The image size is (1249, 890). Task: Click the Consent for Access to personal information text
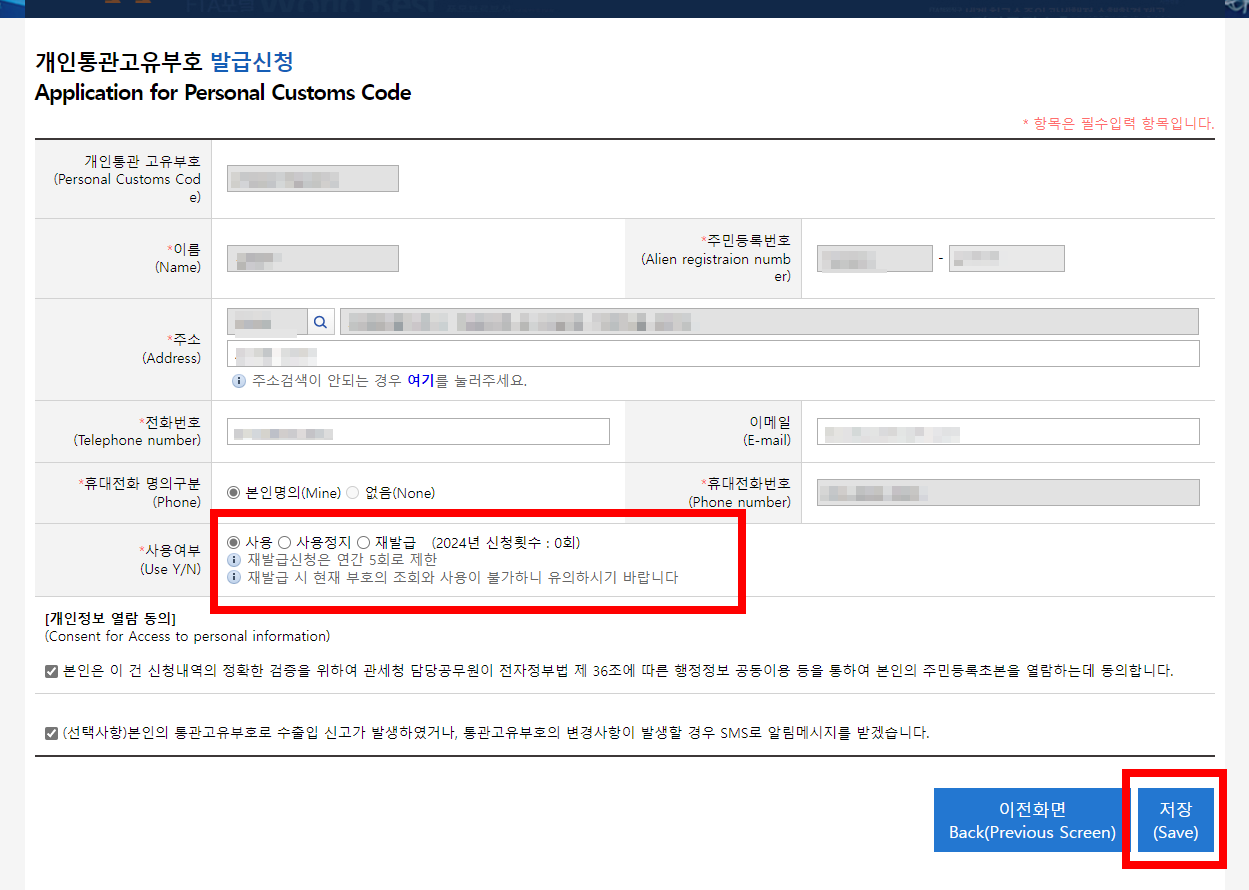click(188, 636)
